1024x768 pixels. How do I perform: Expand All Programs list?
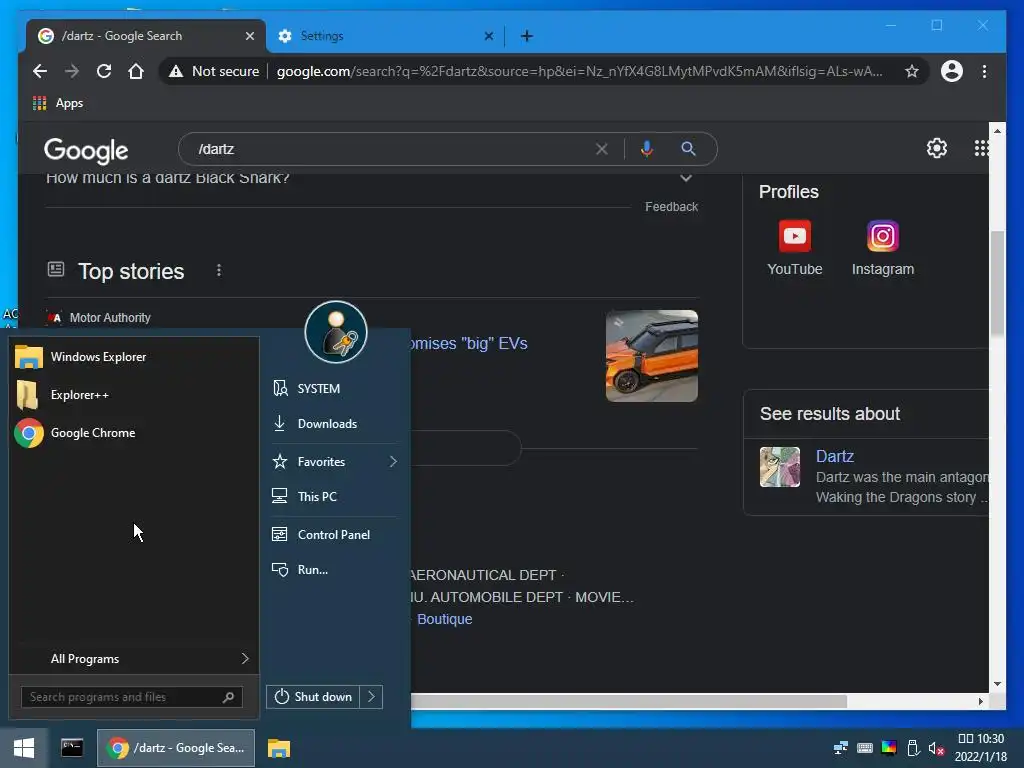134,658
